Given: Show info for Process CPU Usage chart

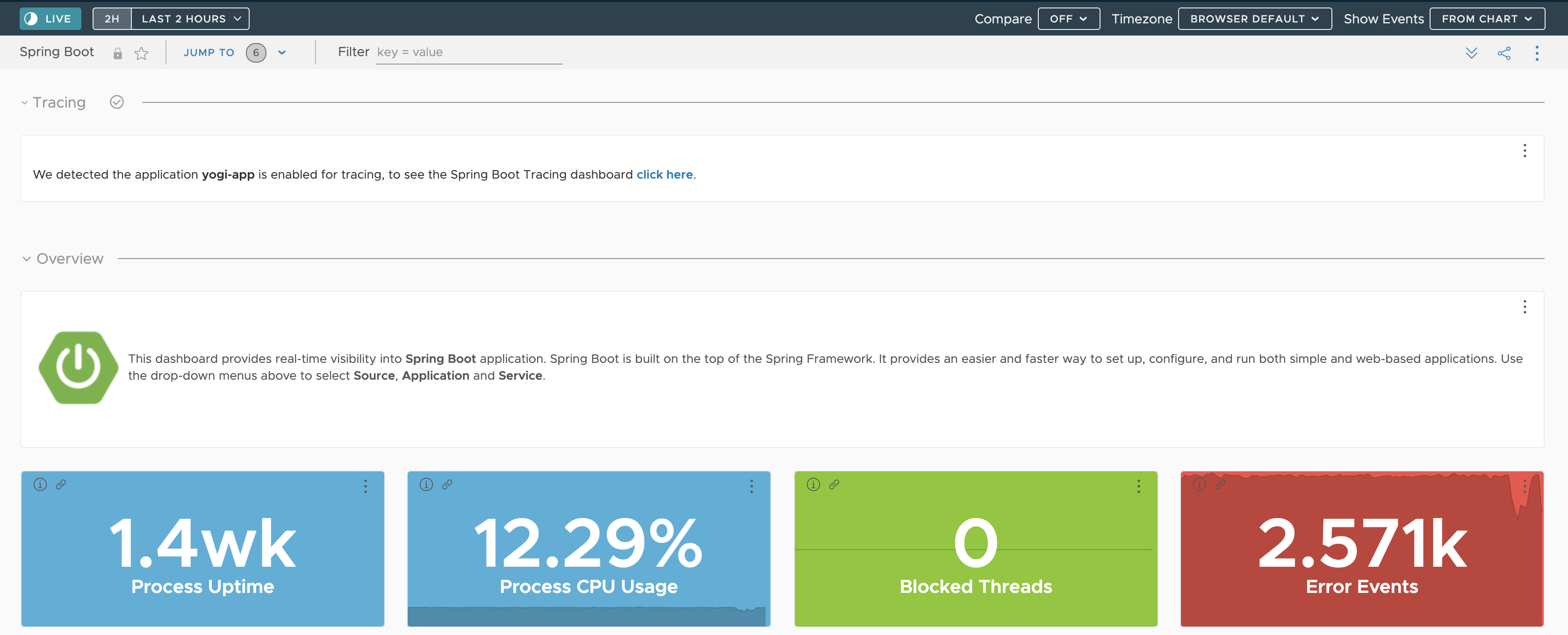Looking at the screenshot, I should click(x=426, y=484).
